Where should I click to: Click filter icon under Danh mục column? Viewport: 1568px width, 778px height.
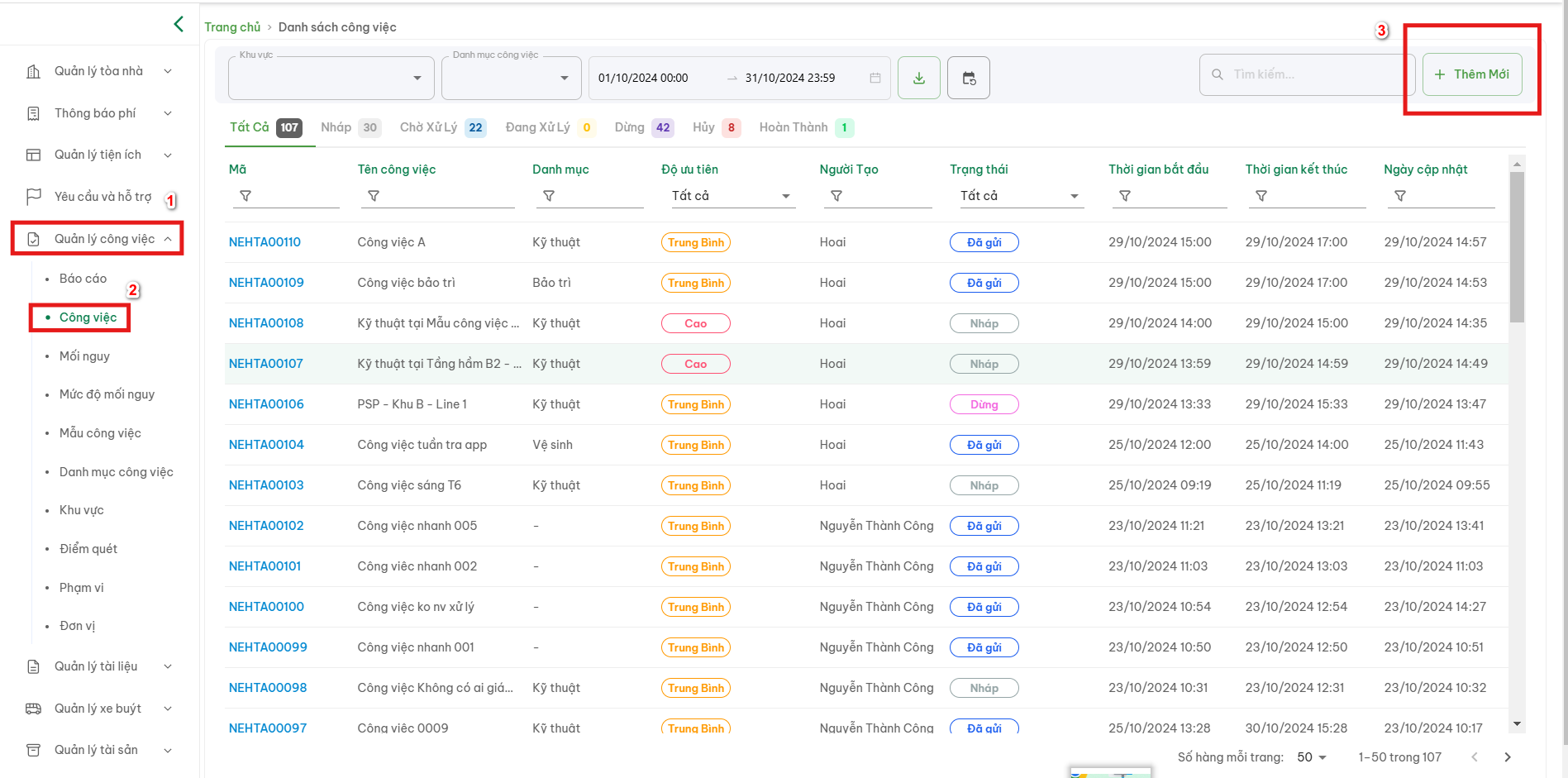549,196
